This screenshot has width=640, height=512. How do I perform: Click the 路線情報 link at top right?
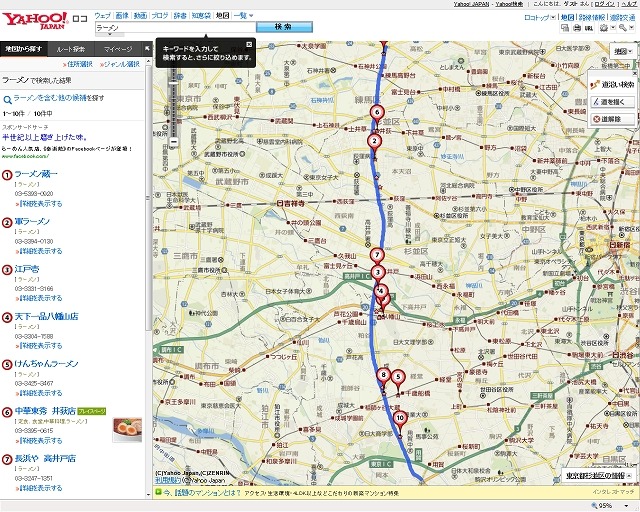coord(592,18)
